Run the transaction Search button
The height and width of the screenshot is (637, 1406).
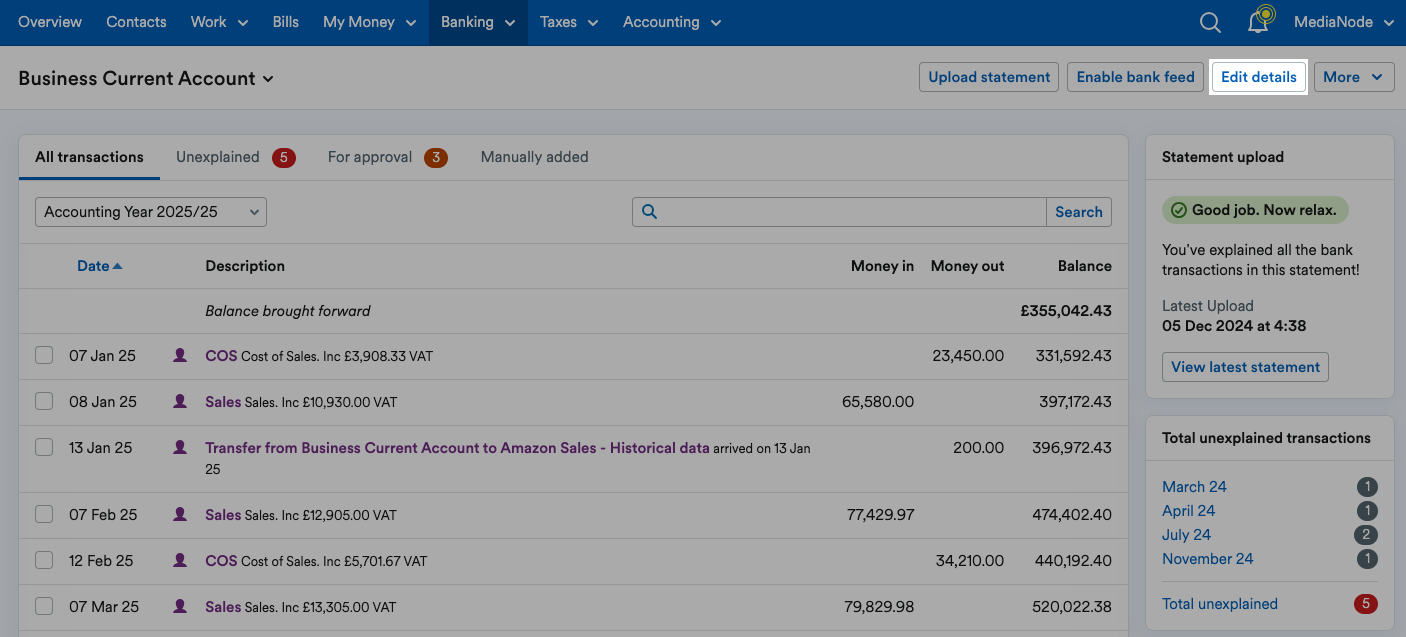pyautogui.click(x=1078, y=212)
